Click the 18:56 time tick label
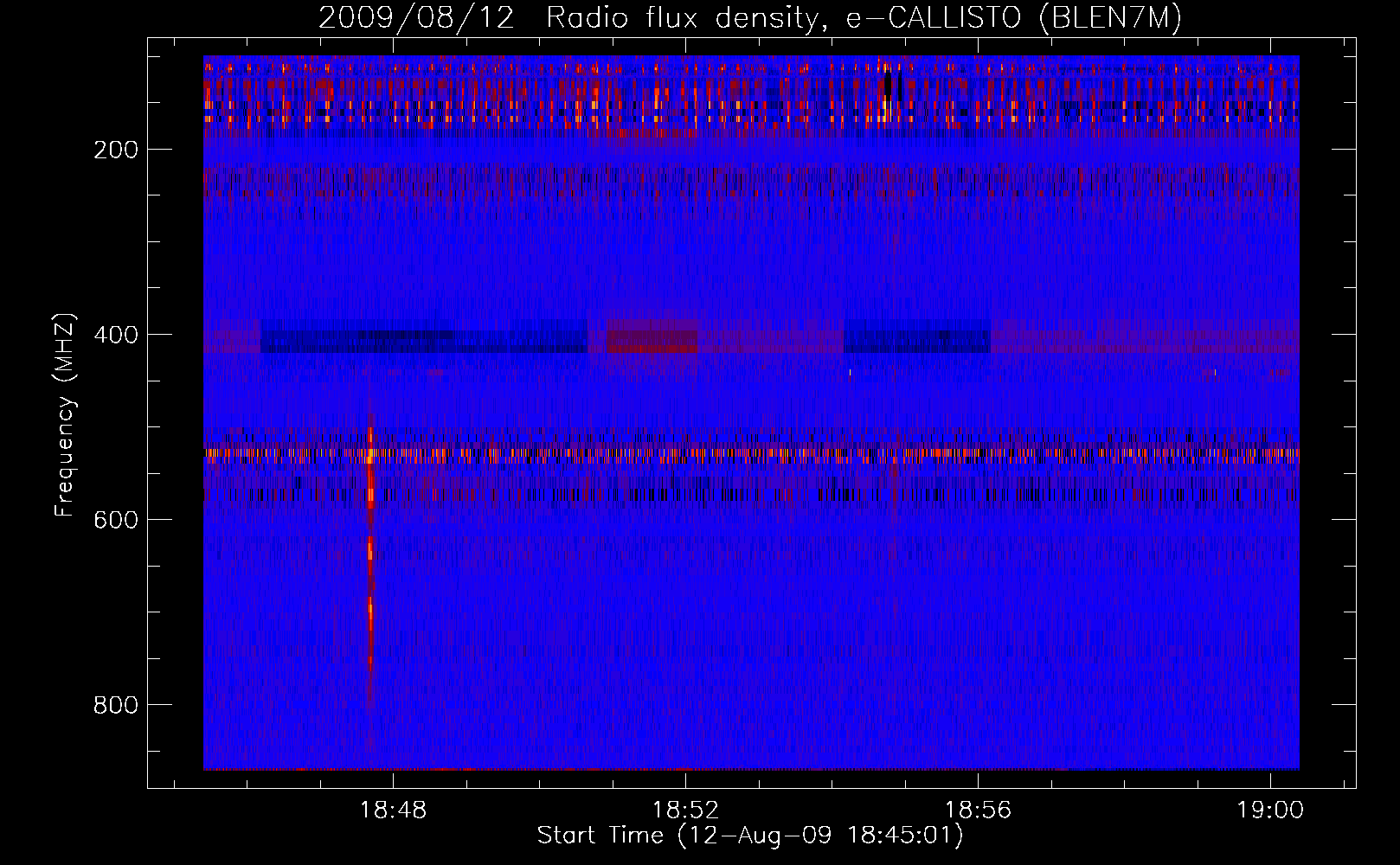The image size is (1400, 865). coord(979,811)
